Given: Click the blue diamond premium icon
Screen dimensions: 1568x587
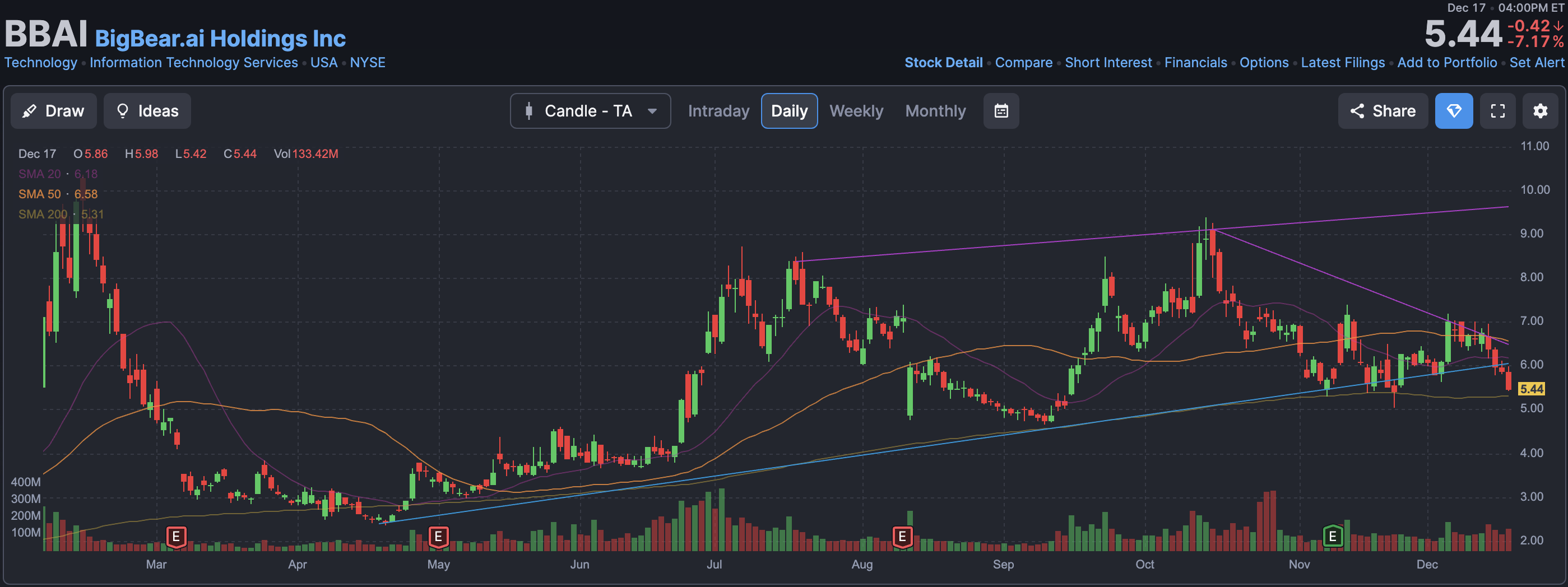Looking at the screenshot, I should [x=1454, y=111].
